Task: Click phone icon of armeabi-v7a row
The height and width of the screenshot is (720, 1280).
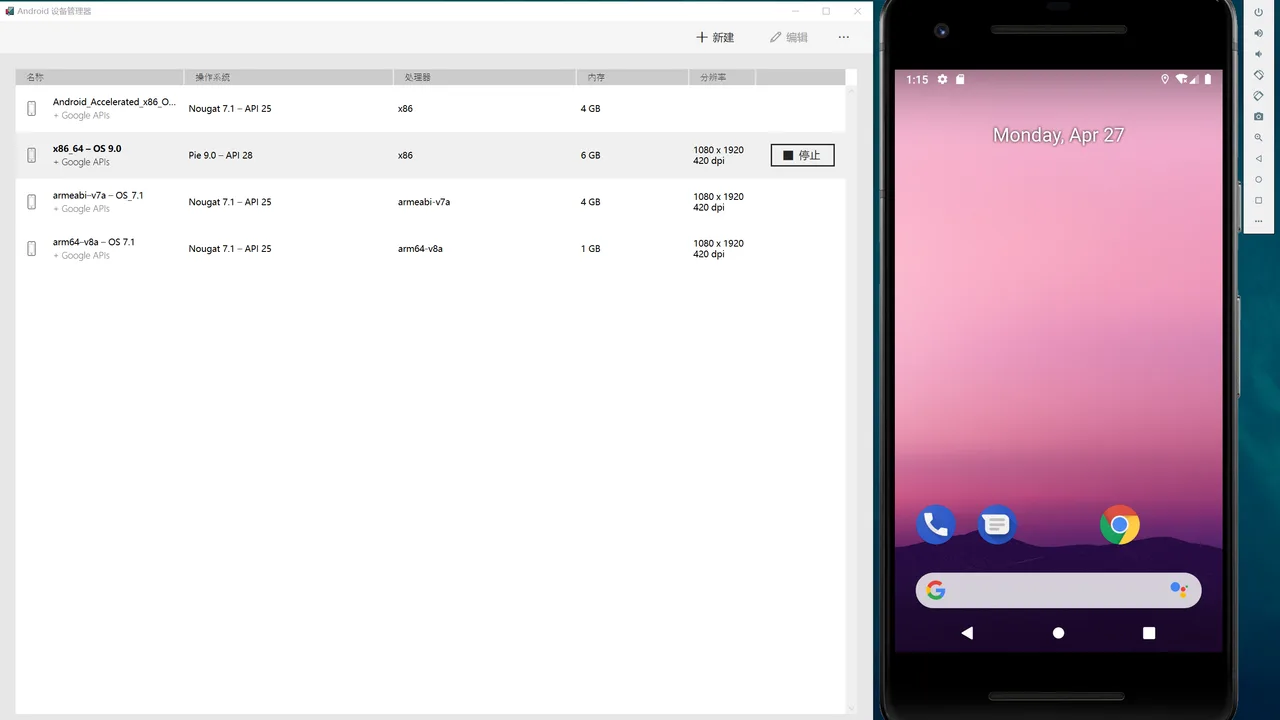Action: (x=32, y=202)
